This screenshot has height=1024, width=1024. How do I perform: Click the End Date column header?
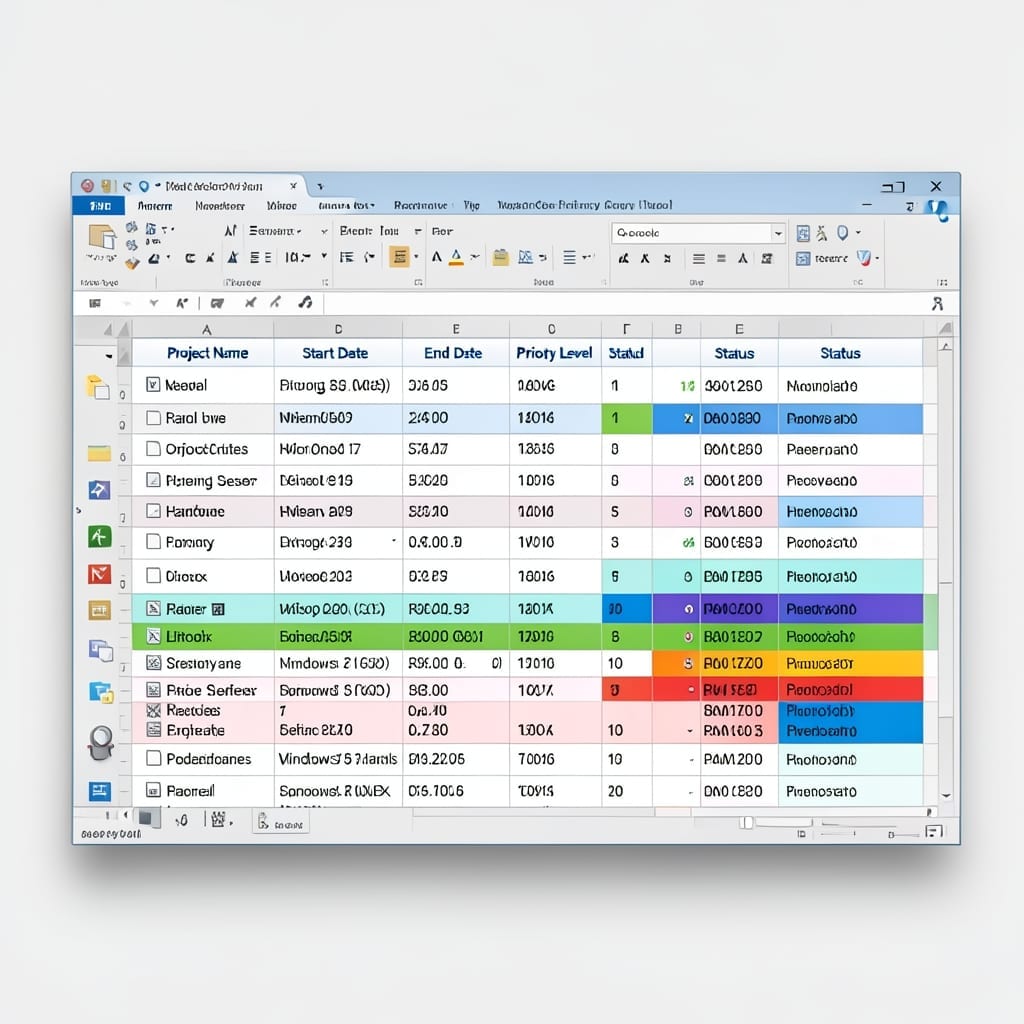click(453, 353)
